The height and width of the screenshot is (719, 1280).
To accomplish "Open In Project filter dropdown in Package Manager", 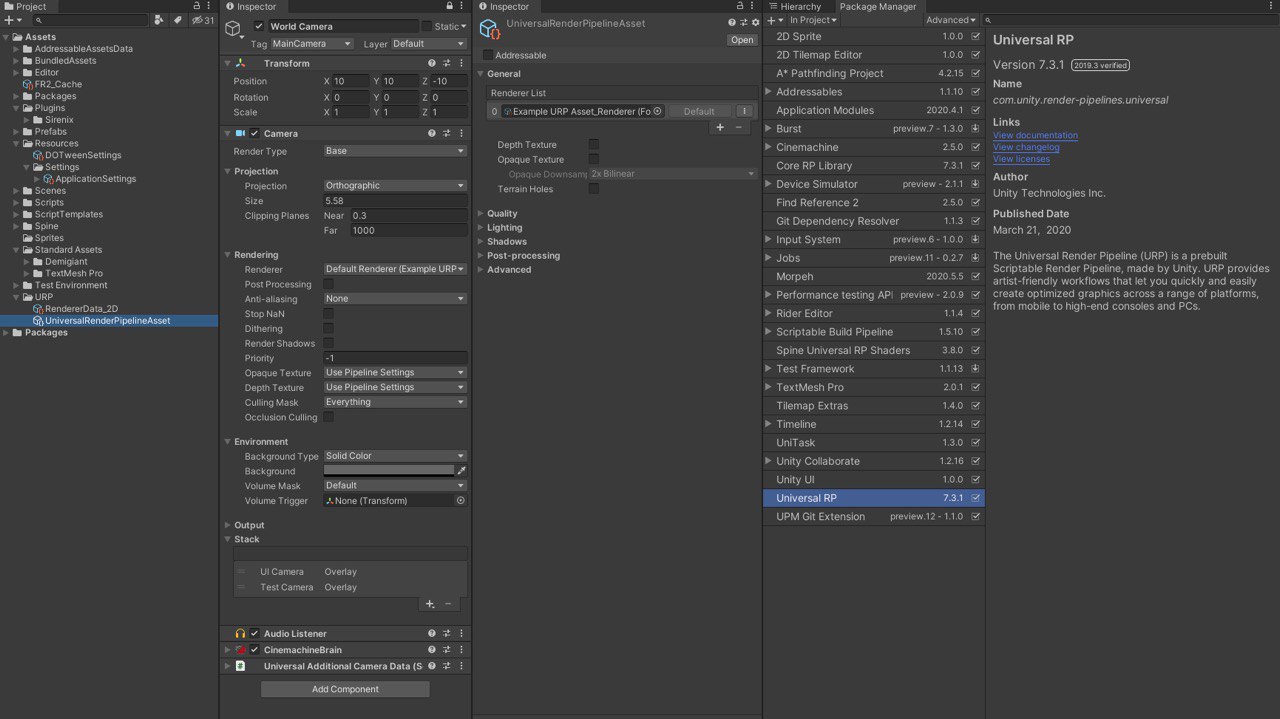I will click(813, 20).
